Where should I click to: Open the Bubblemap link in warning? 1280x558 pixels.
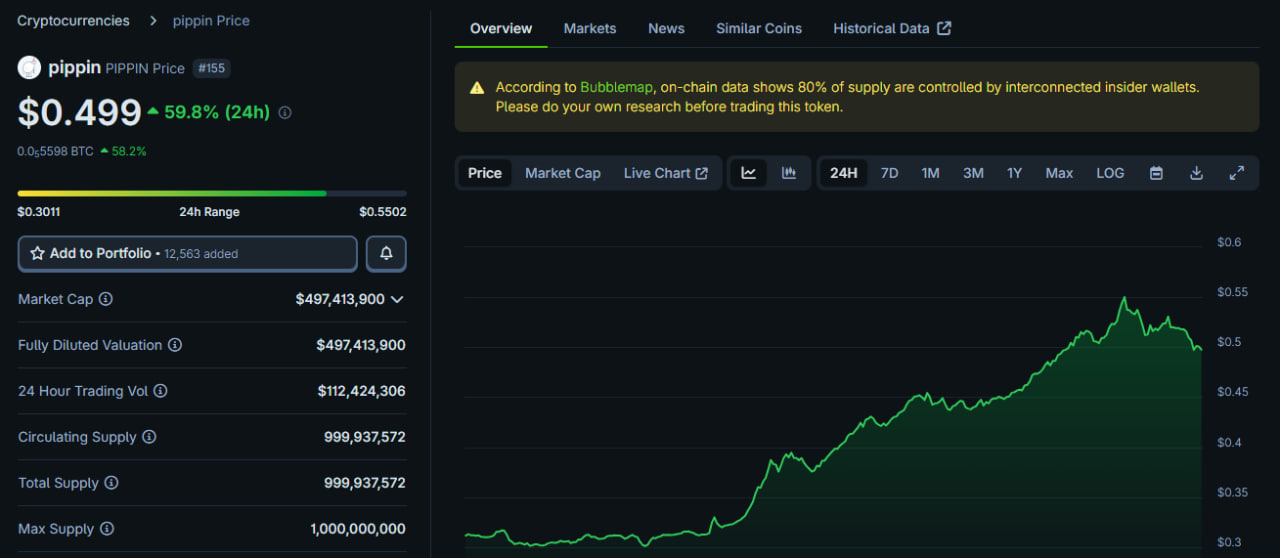pos(617,87)
